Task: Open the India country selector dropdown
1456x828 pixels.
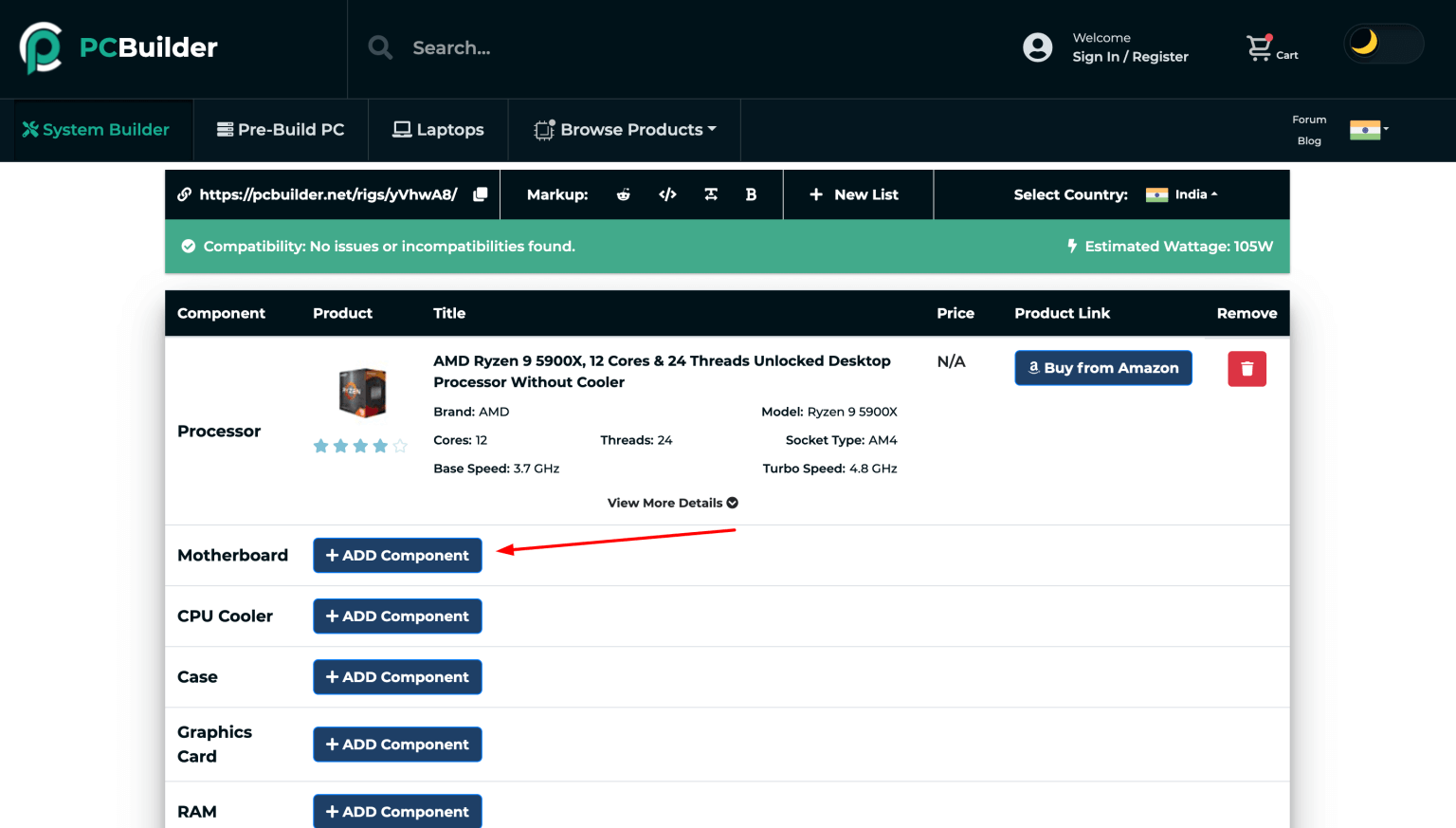Action: pos(1182,194)
